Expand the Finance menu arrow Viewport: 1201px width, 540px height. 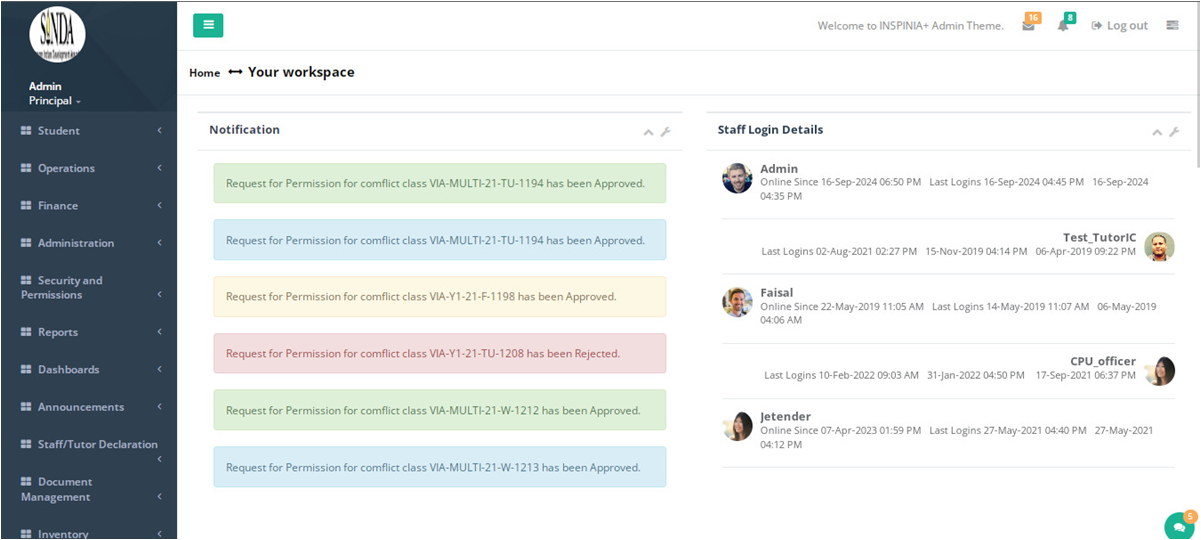[x=160, y=206]
